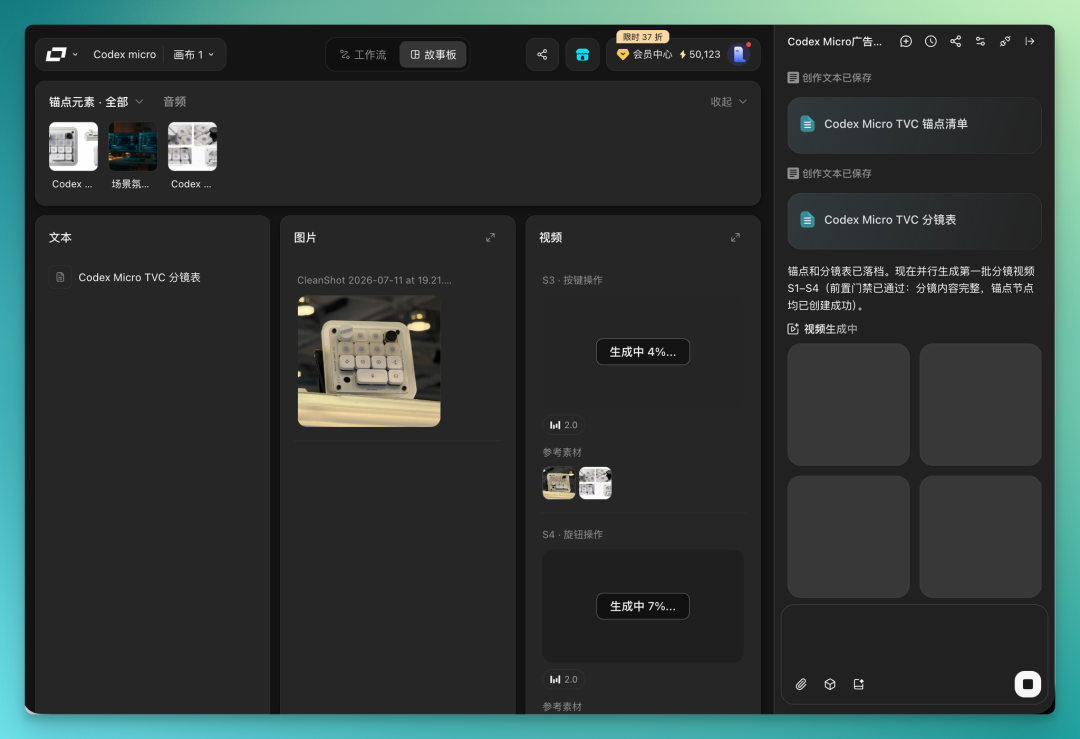This screenshot has width=1080, height=739.
Task: Click the attachment paperclip icon
Action: (x=801, y=684)
